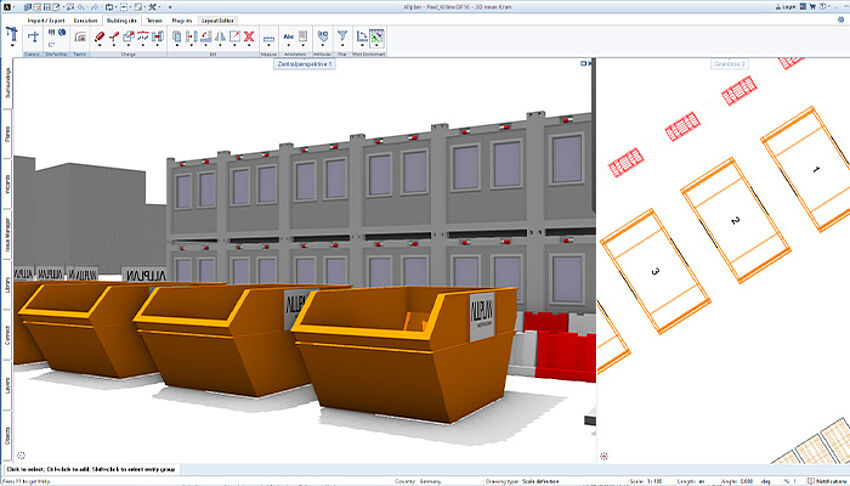The width and height of the screenshot is (850, 486).
Task: Open the Building site tab
Action: [121, 20]
